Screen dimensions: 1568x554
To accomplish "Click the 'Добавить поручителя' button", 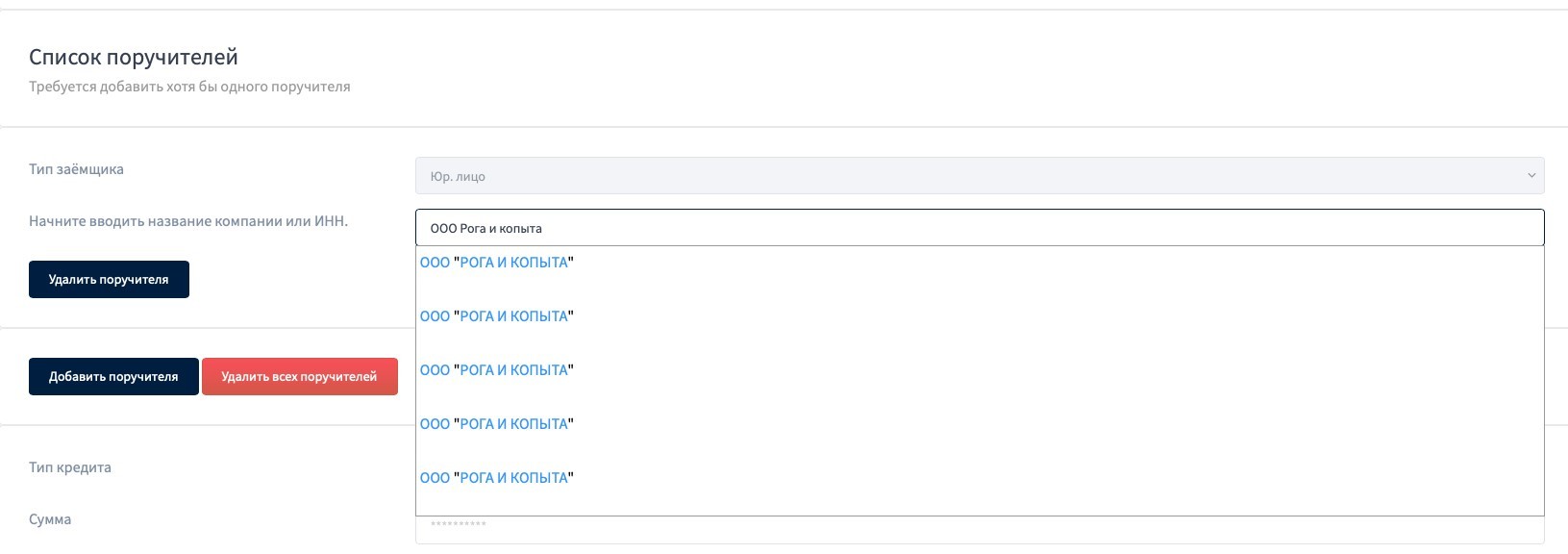I will pos(113,377).
